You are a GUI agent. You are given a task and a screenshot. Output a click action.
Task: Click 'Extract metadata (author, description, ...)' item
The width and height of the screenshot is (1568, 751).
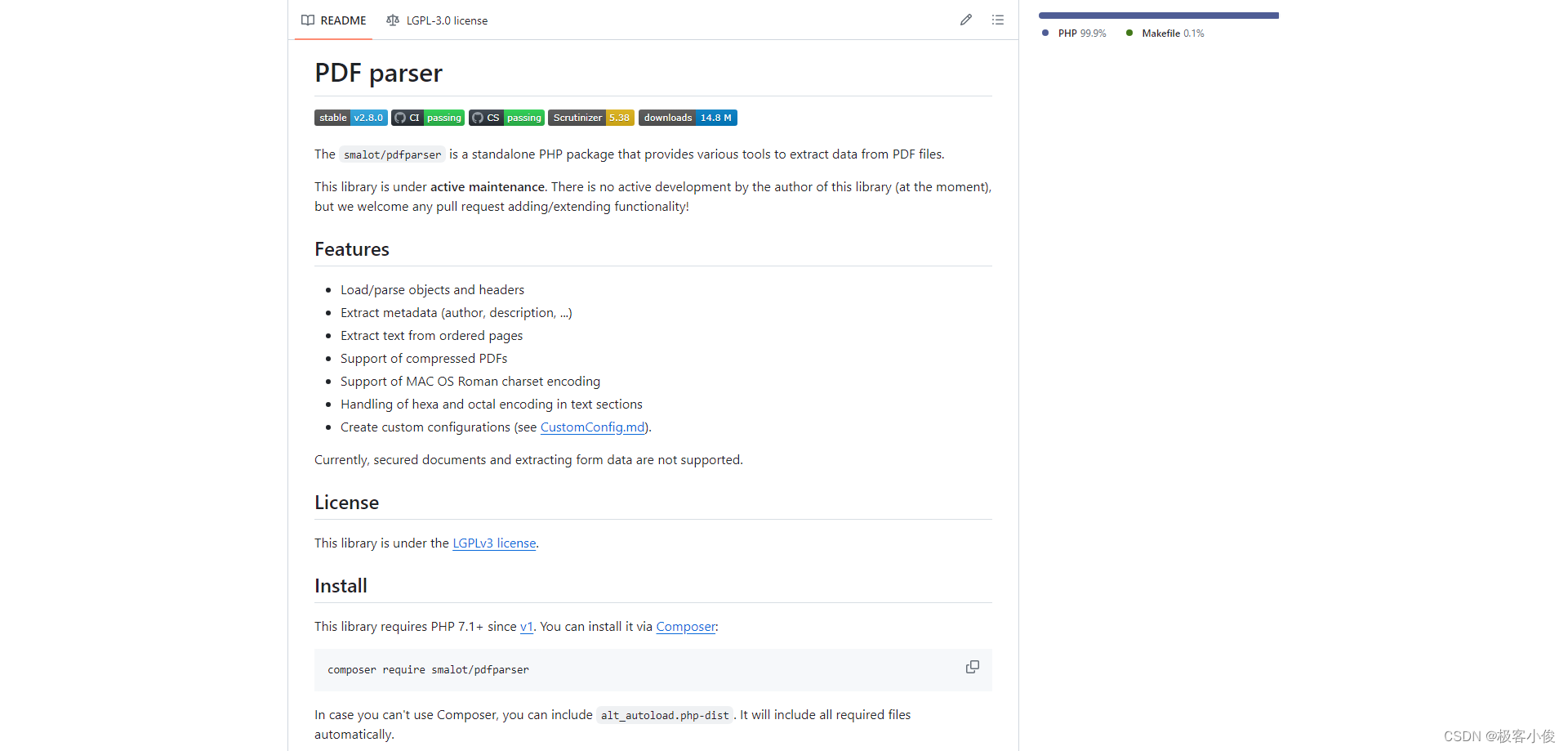(x=457, y=313)
